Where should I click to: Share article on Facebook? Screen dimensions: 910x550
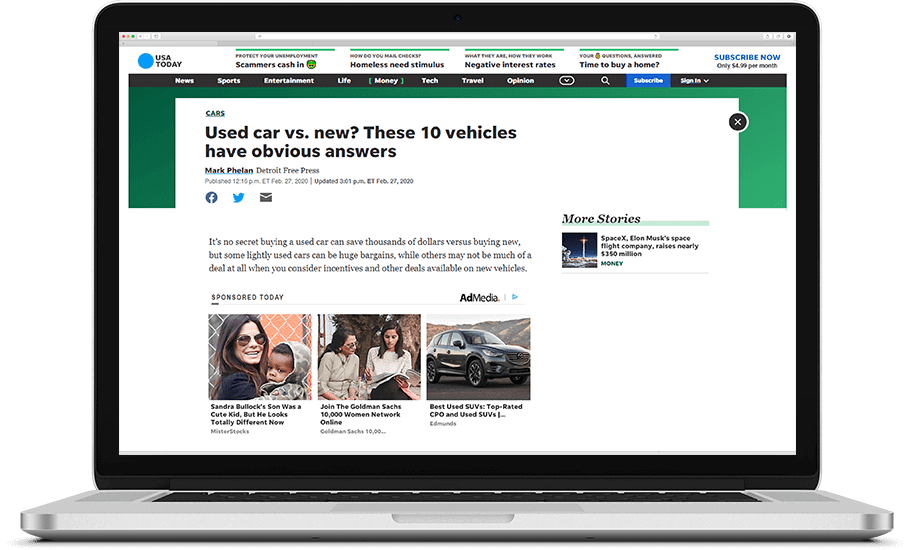[x=211, y=198]
